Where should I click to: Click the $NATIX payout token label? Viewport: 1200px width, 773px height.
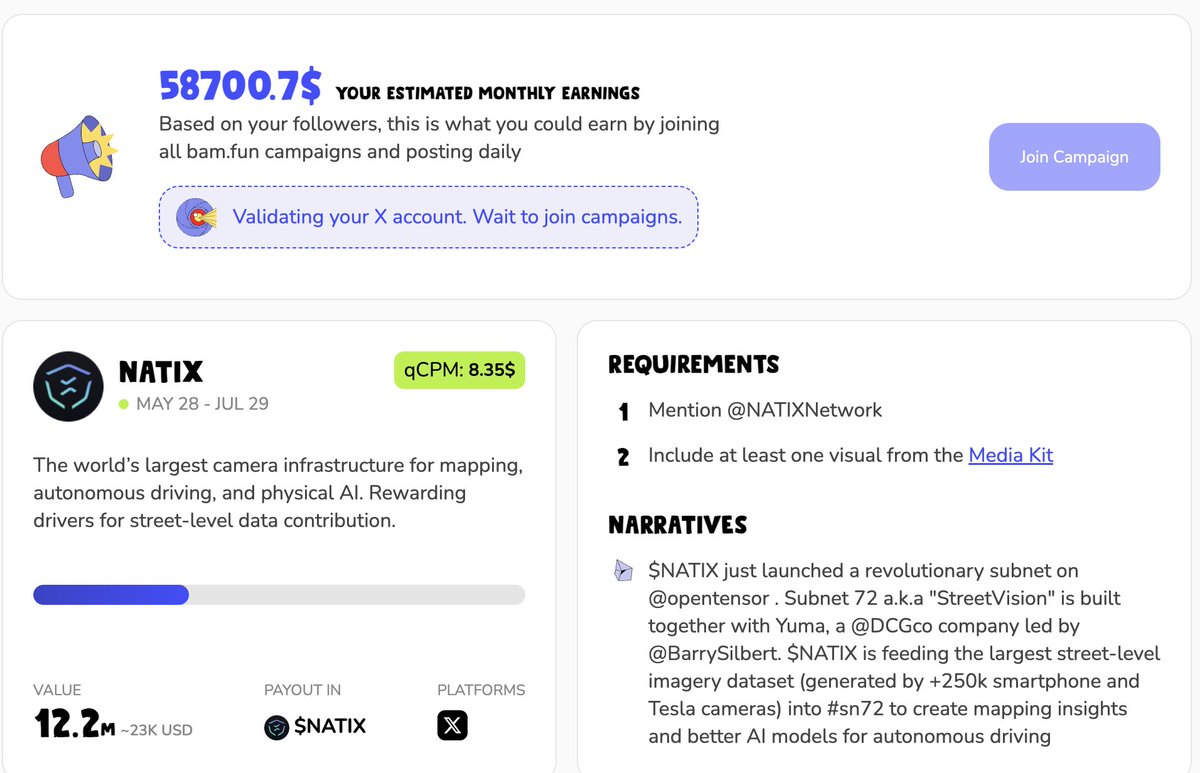pos(330,726)
